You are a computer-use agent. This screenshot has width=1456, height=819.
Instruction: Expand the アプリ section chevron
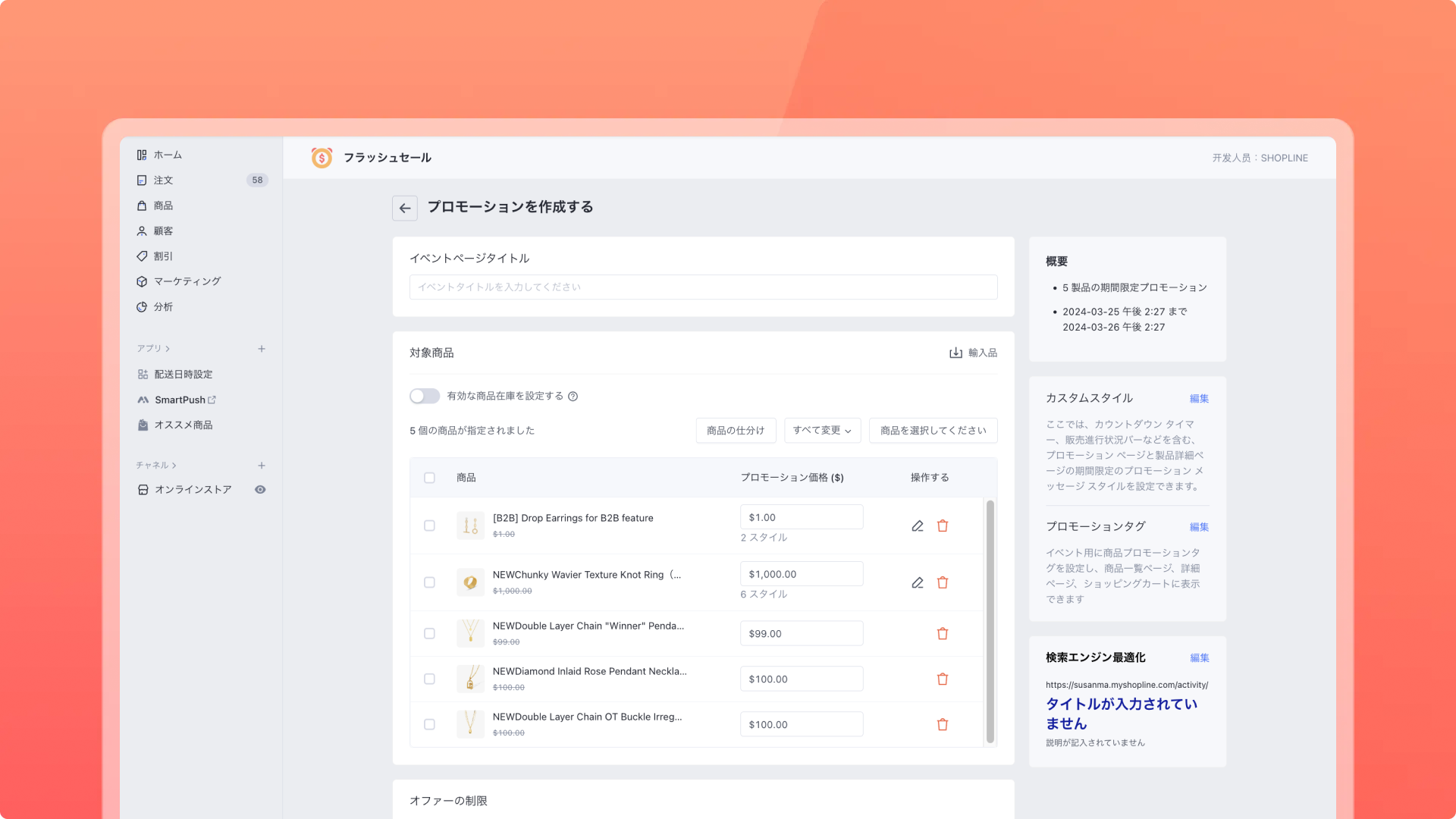click(x=168, y=349)
